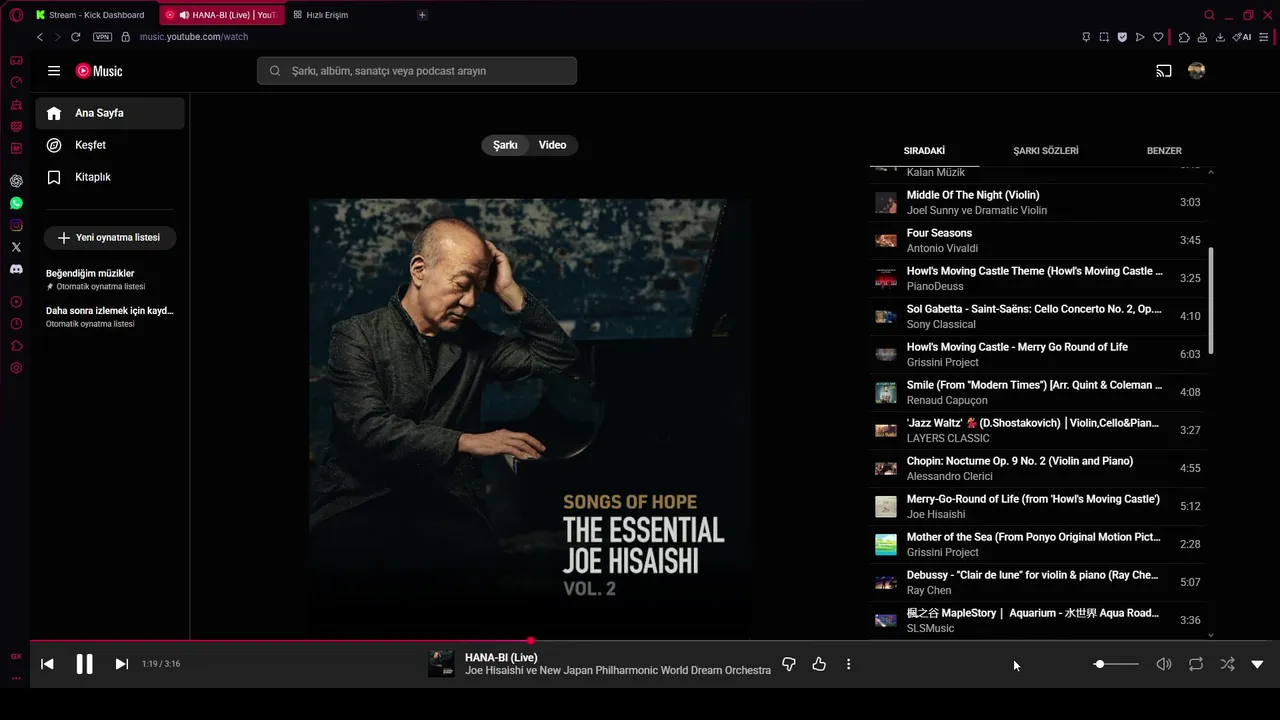Click the Mother of the Sea thumbnail
This screenshot has height=720, width=1280.
tap(886, 544)
